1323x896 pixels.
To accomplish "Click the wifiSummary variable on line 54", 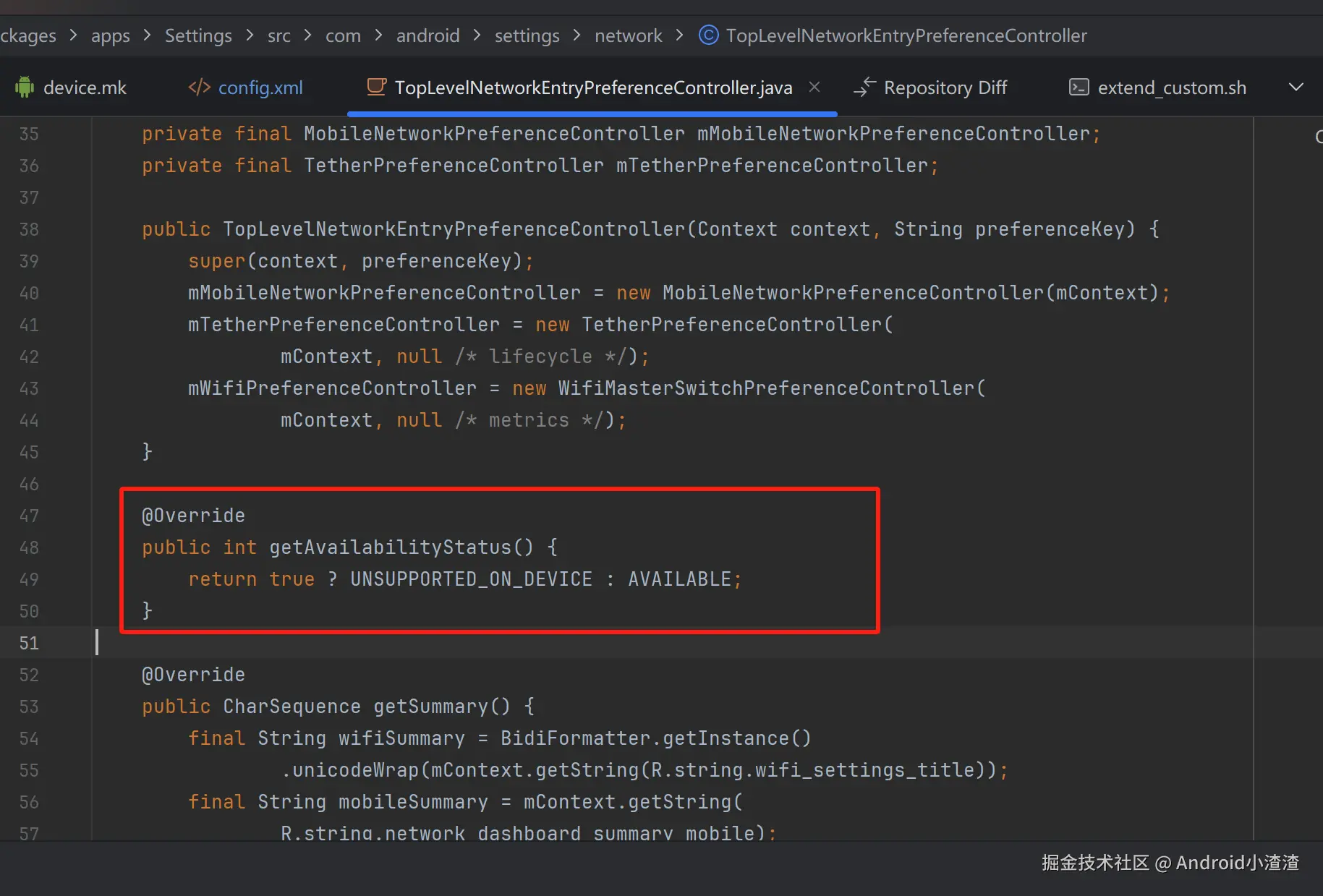I will [x=402, y=738].
